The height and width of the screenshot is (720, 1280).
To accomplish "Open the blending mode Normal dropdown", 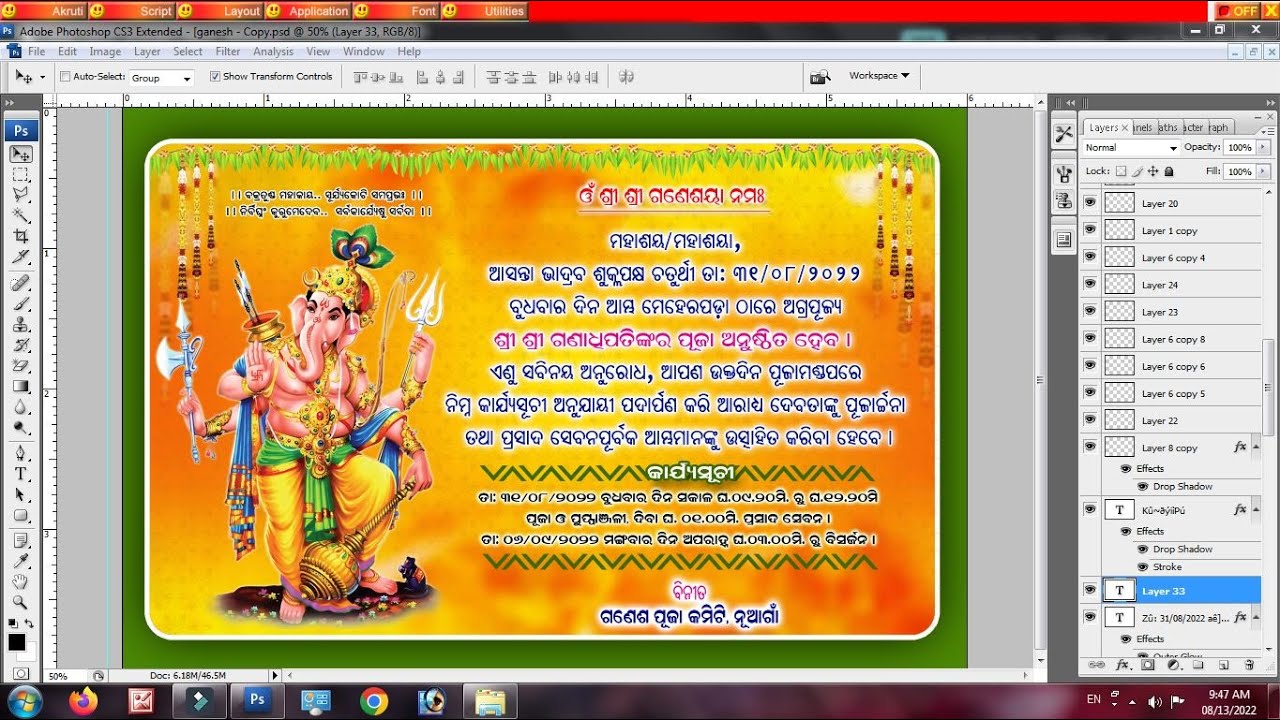I will [x=1131, y=147].
